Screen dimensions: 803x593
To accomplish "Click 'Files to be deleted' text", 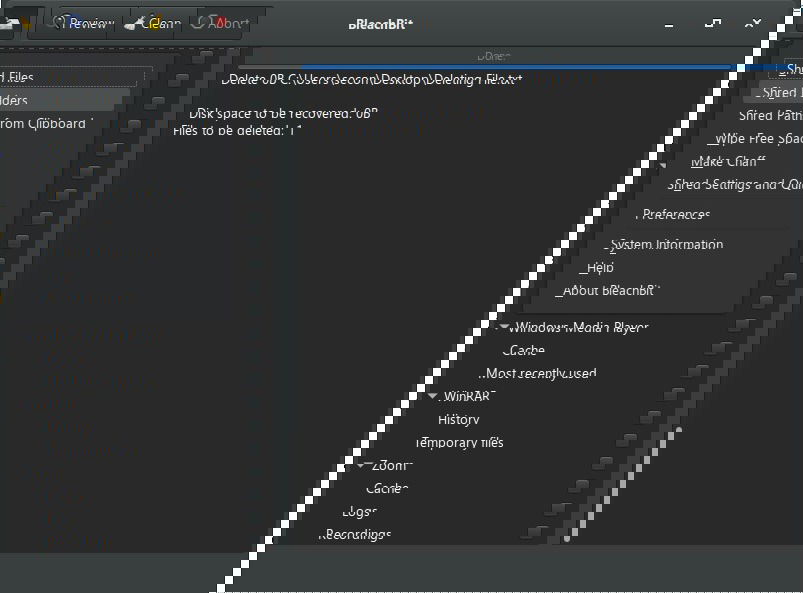I will (x=236, y=131).
